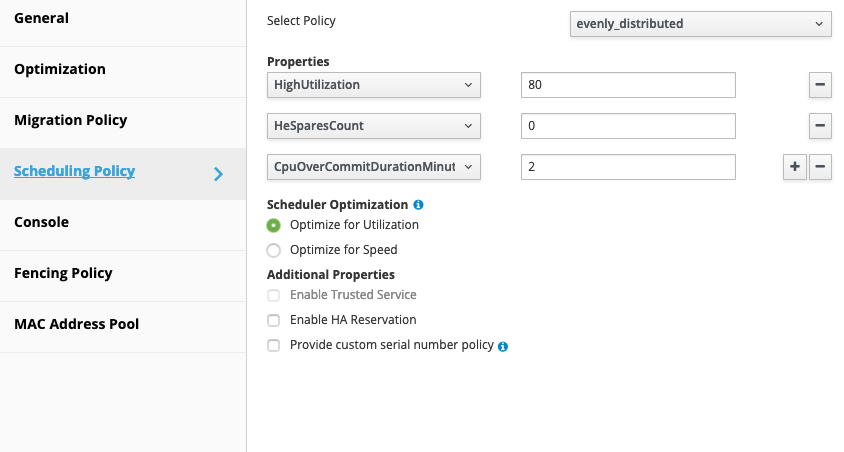Open the Select Policy dropdown

(x=700, y=24)
